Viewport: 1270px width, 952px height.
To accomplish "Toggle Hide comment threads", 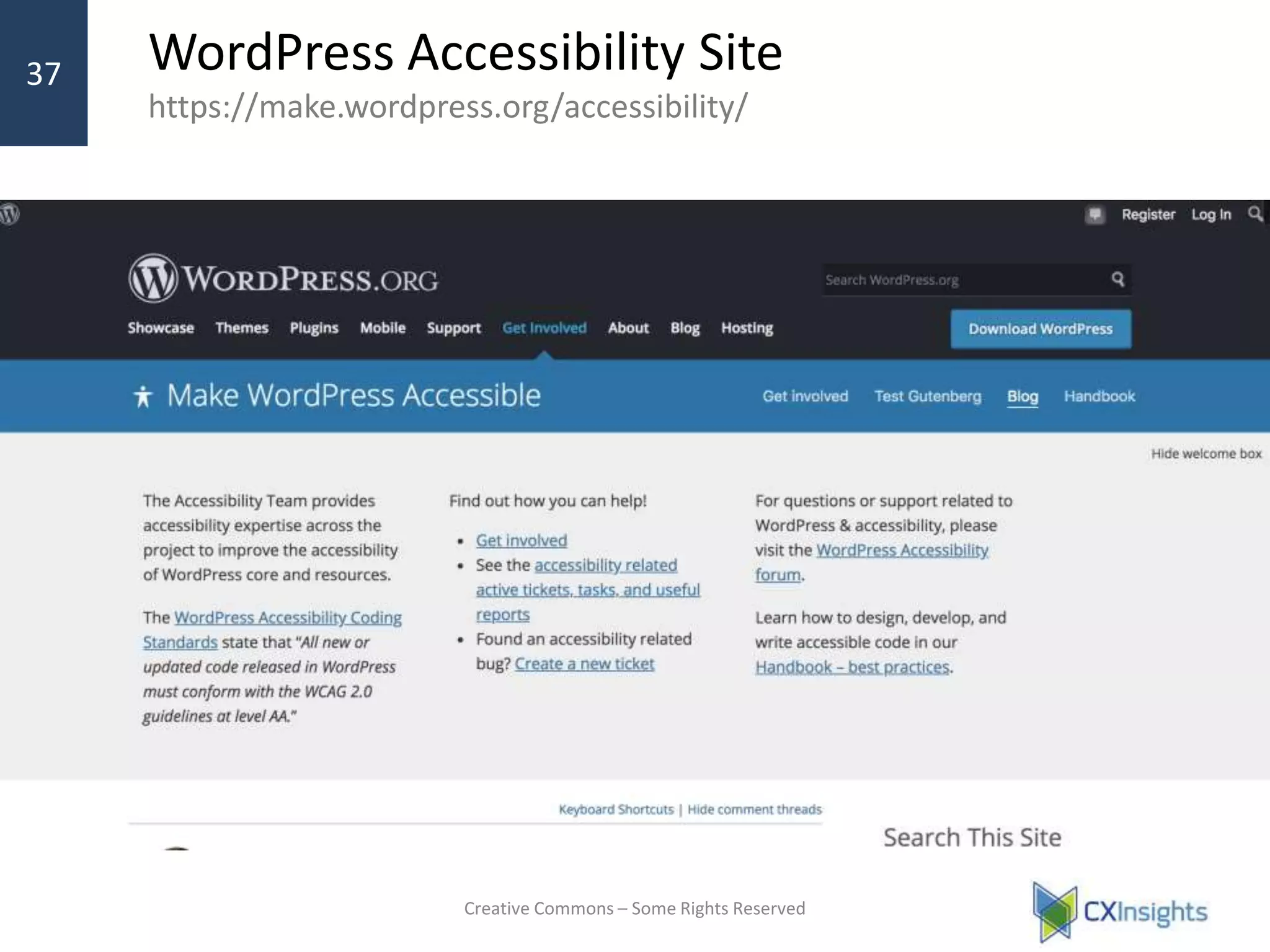I will 755,809.
